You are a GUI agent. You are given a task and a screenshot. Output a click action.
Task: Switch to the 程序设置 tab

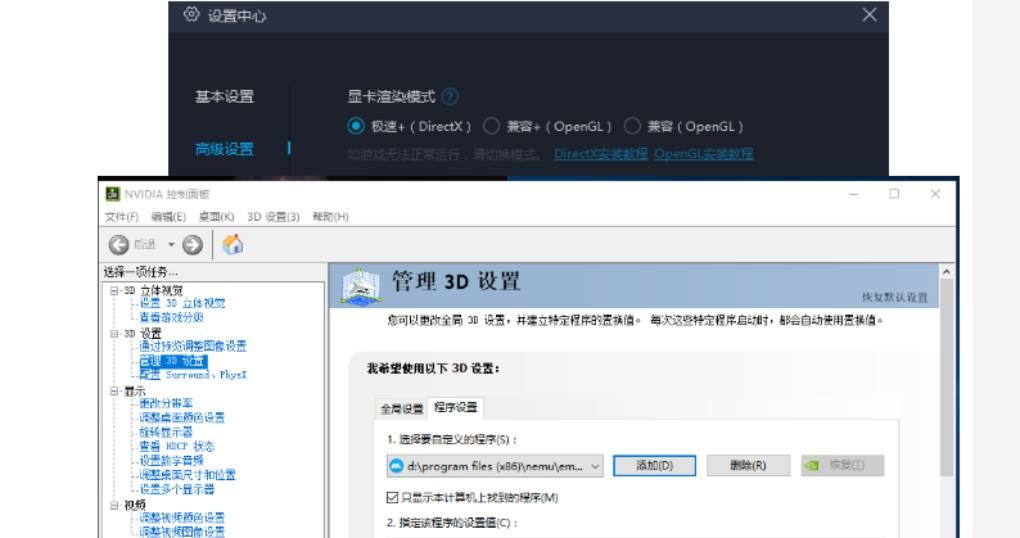[x=455, y=407]
